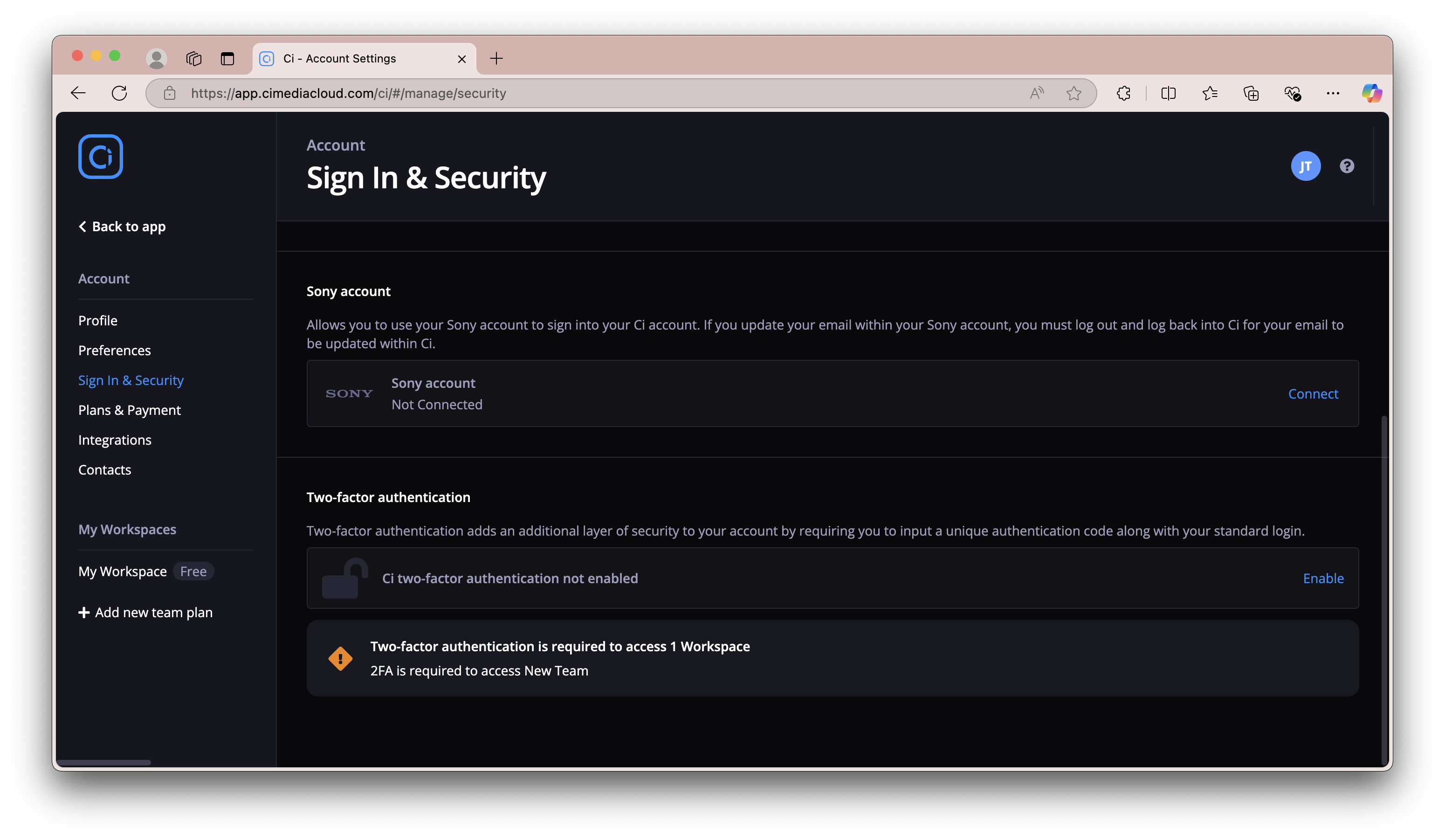Screen dimensions: 1445x840
Task: Add new team plan
Action: pyautogui.click(x=145, y=613)
